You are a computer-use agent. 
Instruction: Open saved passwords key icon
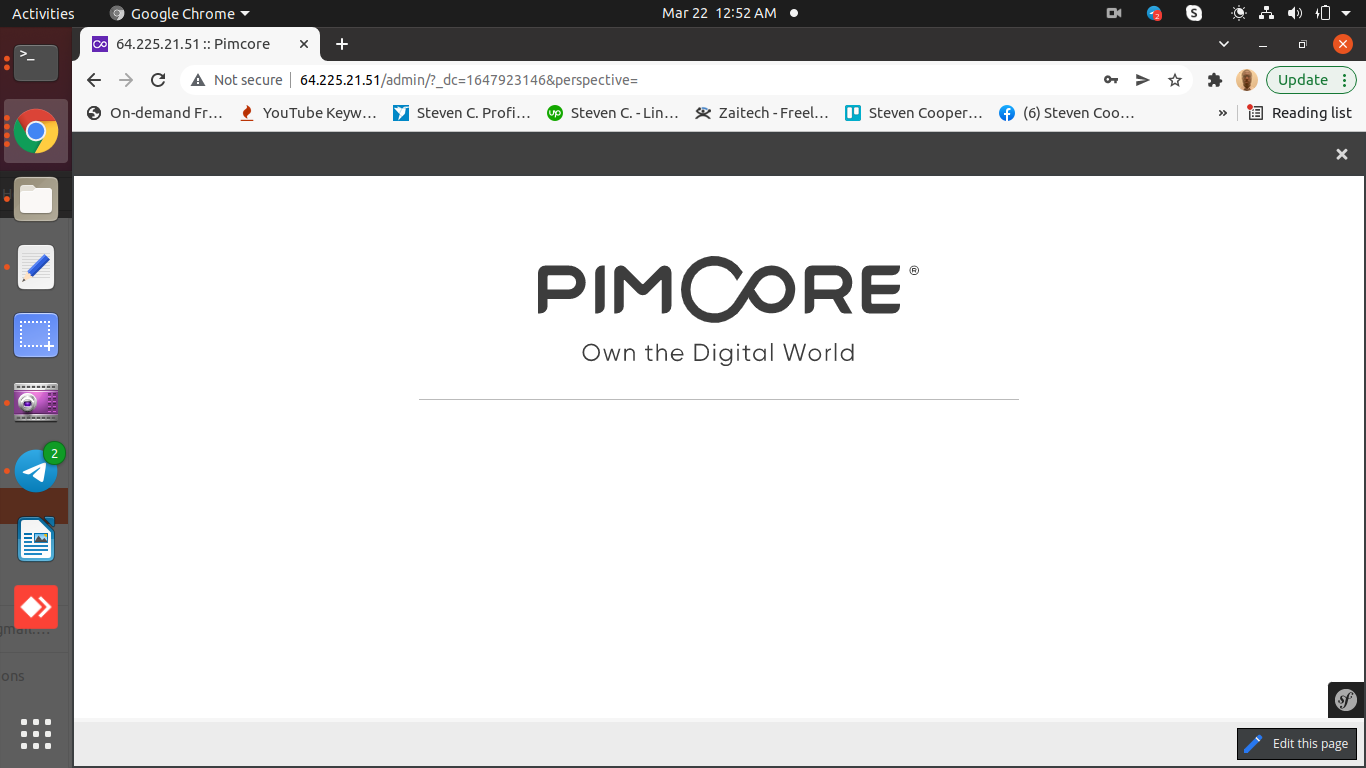(1111, 80)
